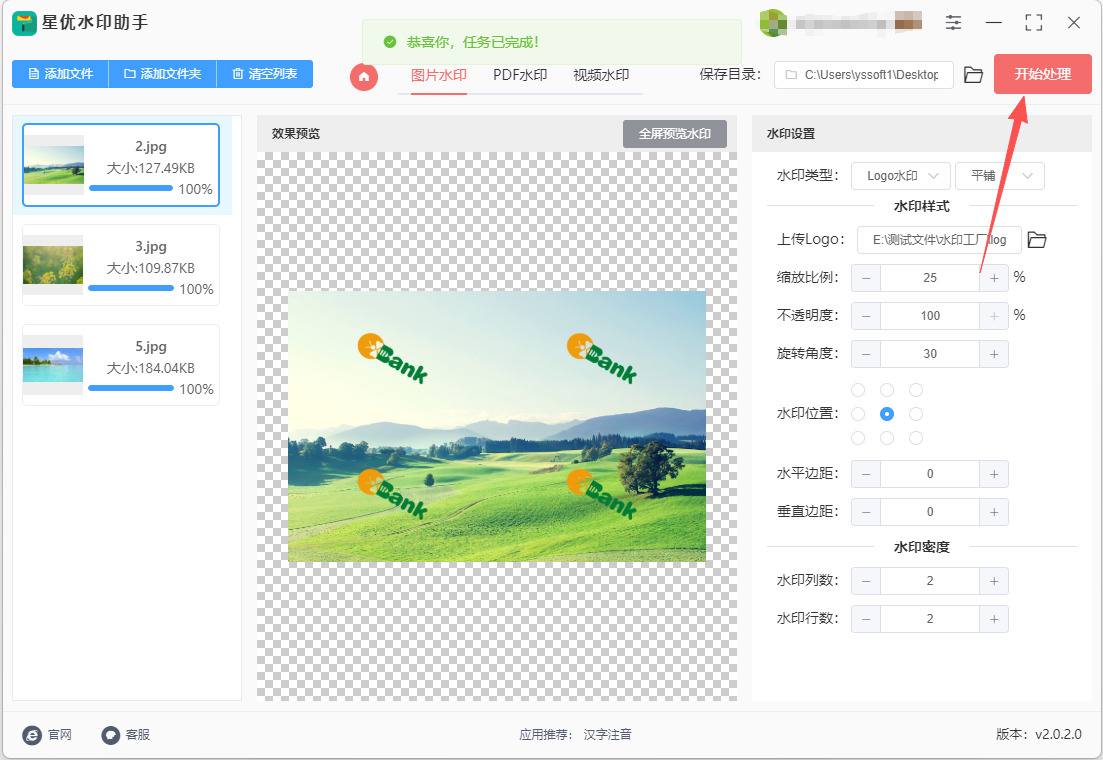1103x760 pixels.
Task: Select bottom-left watermark position
Action: pos(858,438)
